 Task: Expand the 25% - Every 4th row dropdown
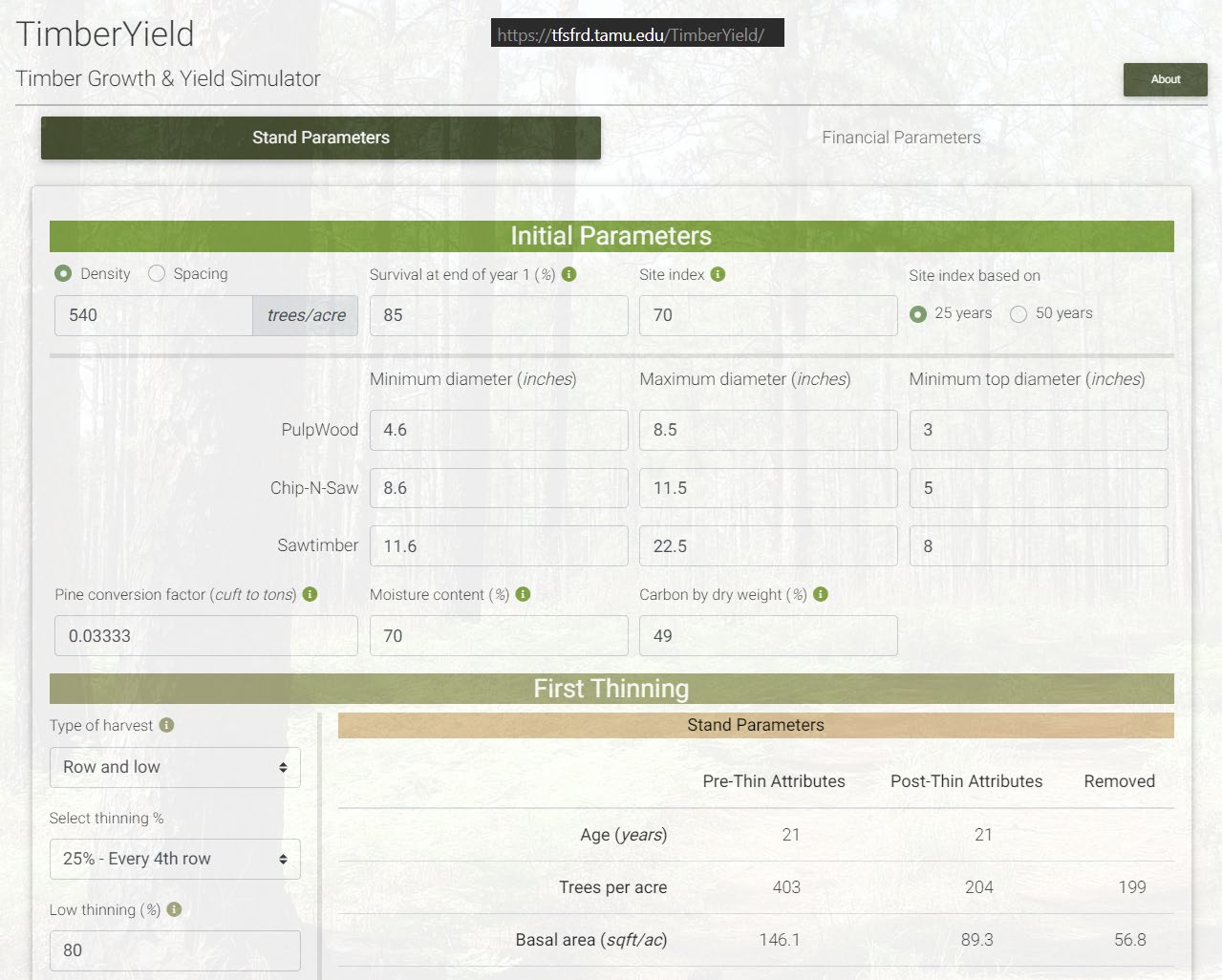pyautogui.click(x=175, y=859)
